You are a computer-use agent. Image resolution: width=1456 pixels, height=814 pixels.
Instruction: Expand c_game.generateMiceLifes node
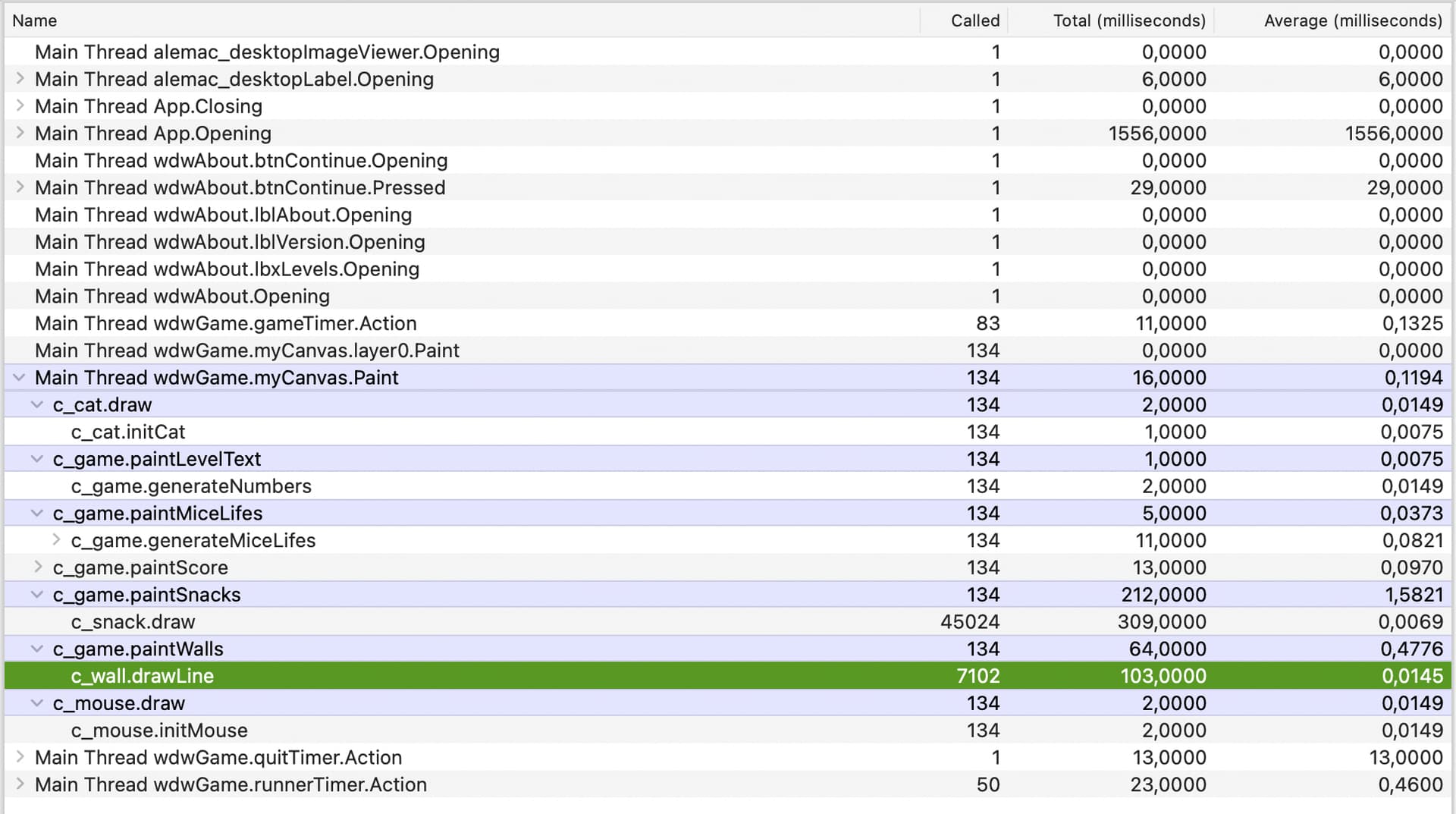(x=56, y=540)
